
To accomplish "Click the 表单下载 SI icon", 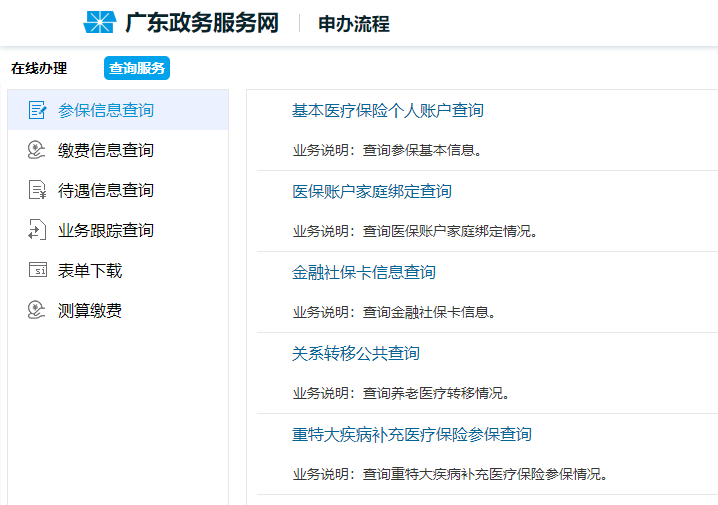I will coord(38,270).
